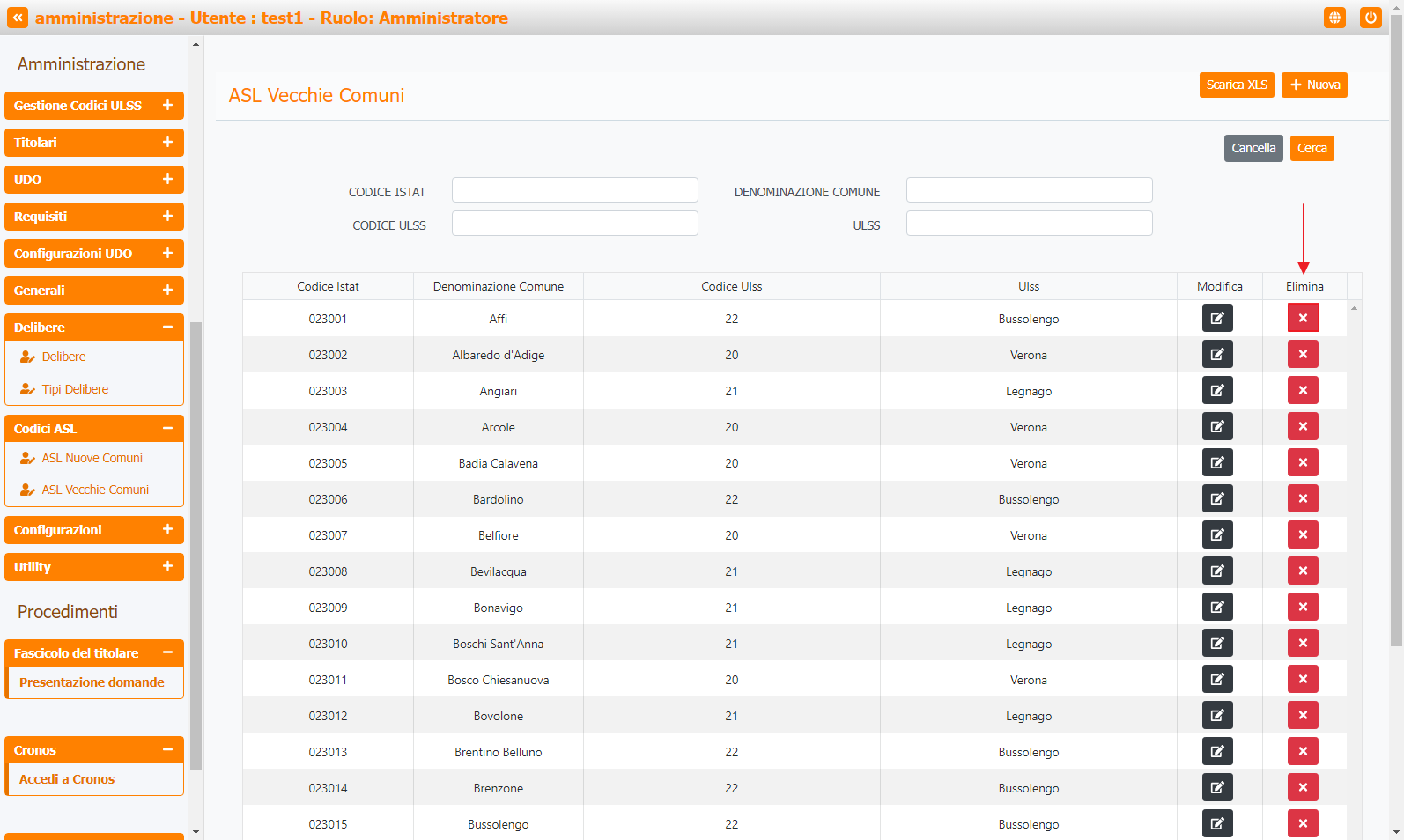Click the Cerca search button
The width and height of the screenshot is (1404, 840).
pos(1311,149)
